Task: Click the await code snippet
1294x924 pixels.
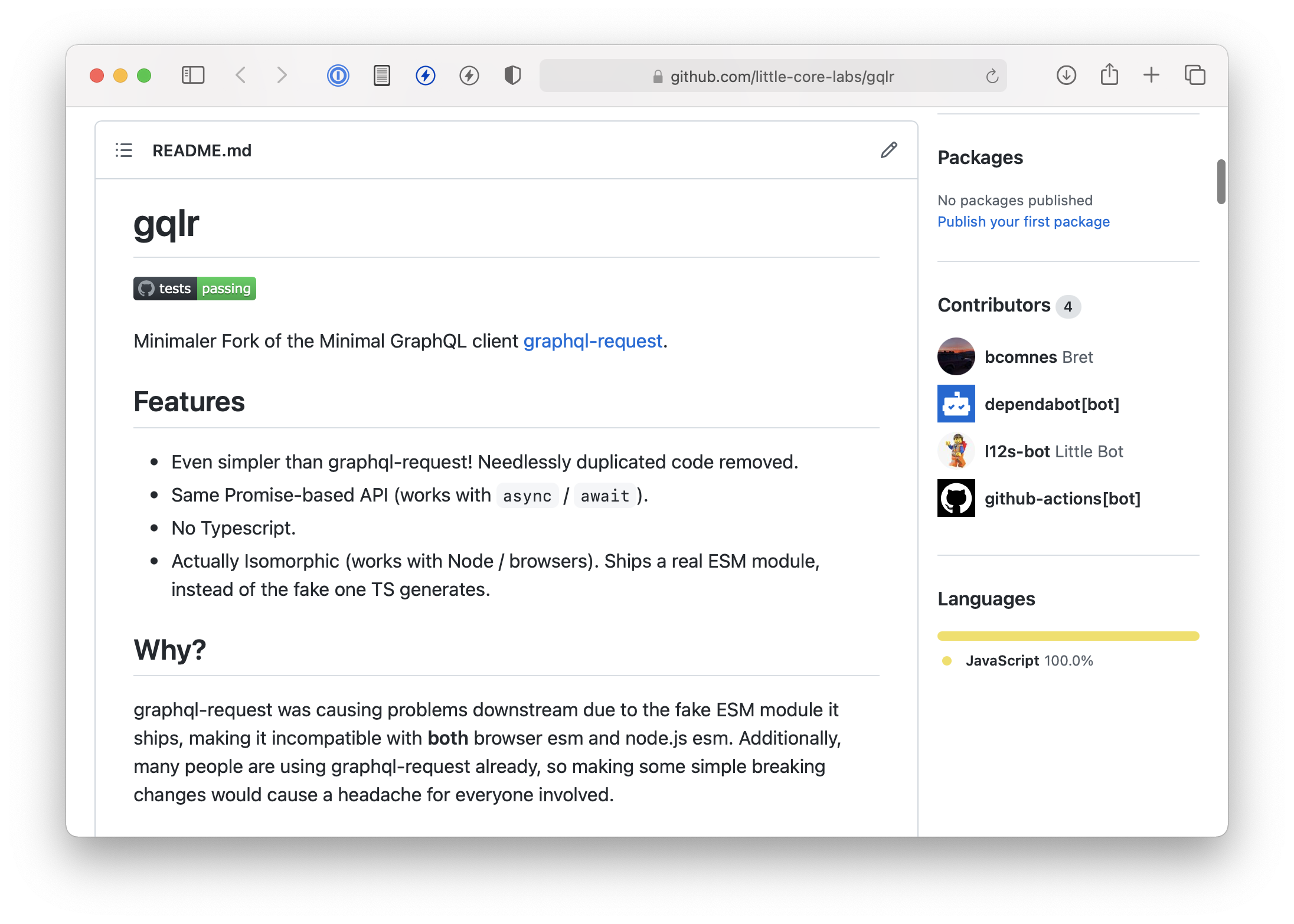Action: (x=605, y=496)
